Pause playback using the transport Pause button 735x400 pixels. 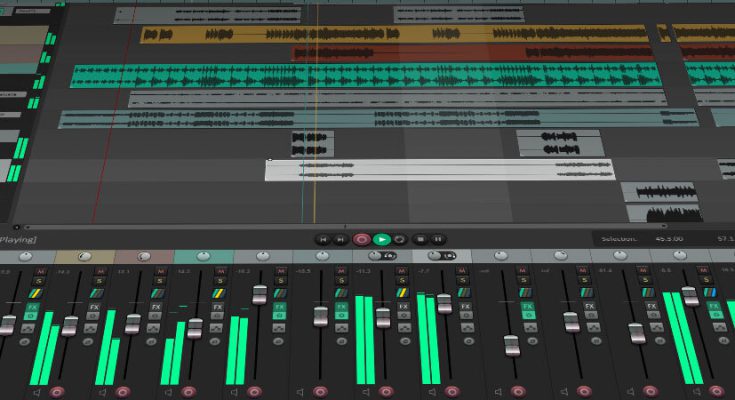point(439,239)
